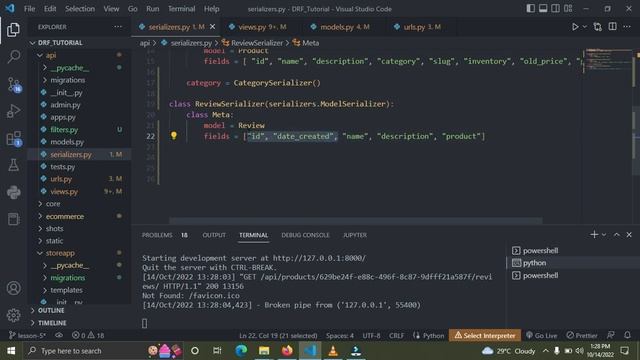Open the Testing flask view
Viewport: 640px width, 360px height.
pyautogui.click(x=13, y=165)
